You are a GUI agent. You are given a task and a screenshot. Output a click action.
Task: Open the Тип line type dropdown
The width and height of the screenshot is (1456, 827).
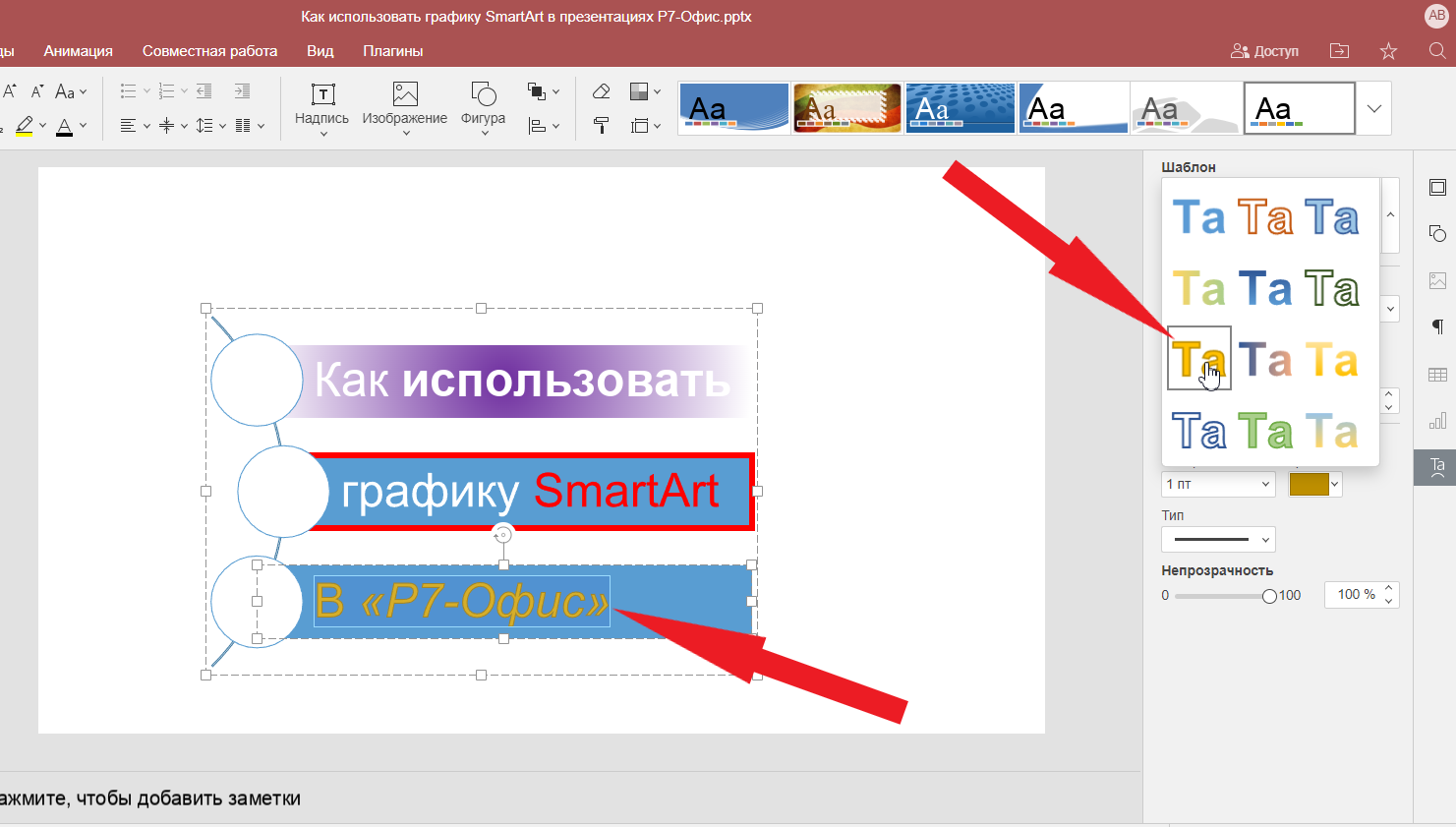click(x=1218, y=539)
